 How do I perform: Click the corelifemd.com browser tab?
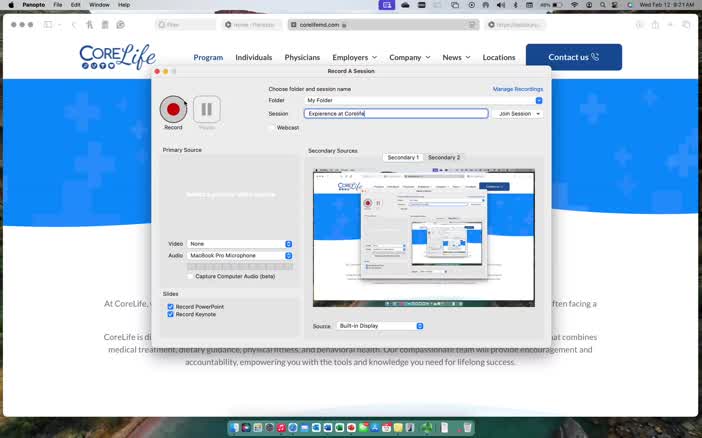[x=384, y=25]
